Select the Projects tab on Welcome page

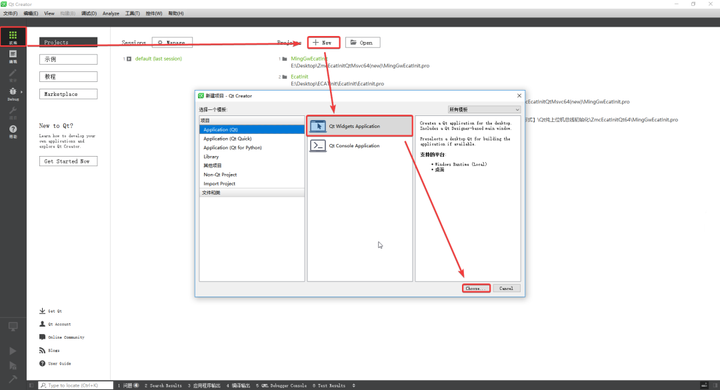click(x=68, y=42)
